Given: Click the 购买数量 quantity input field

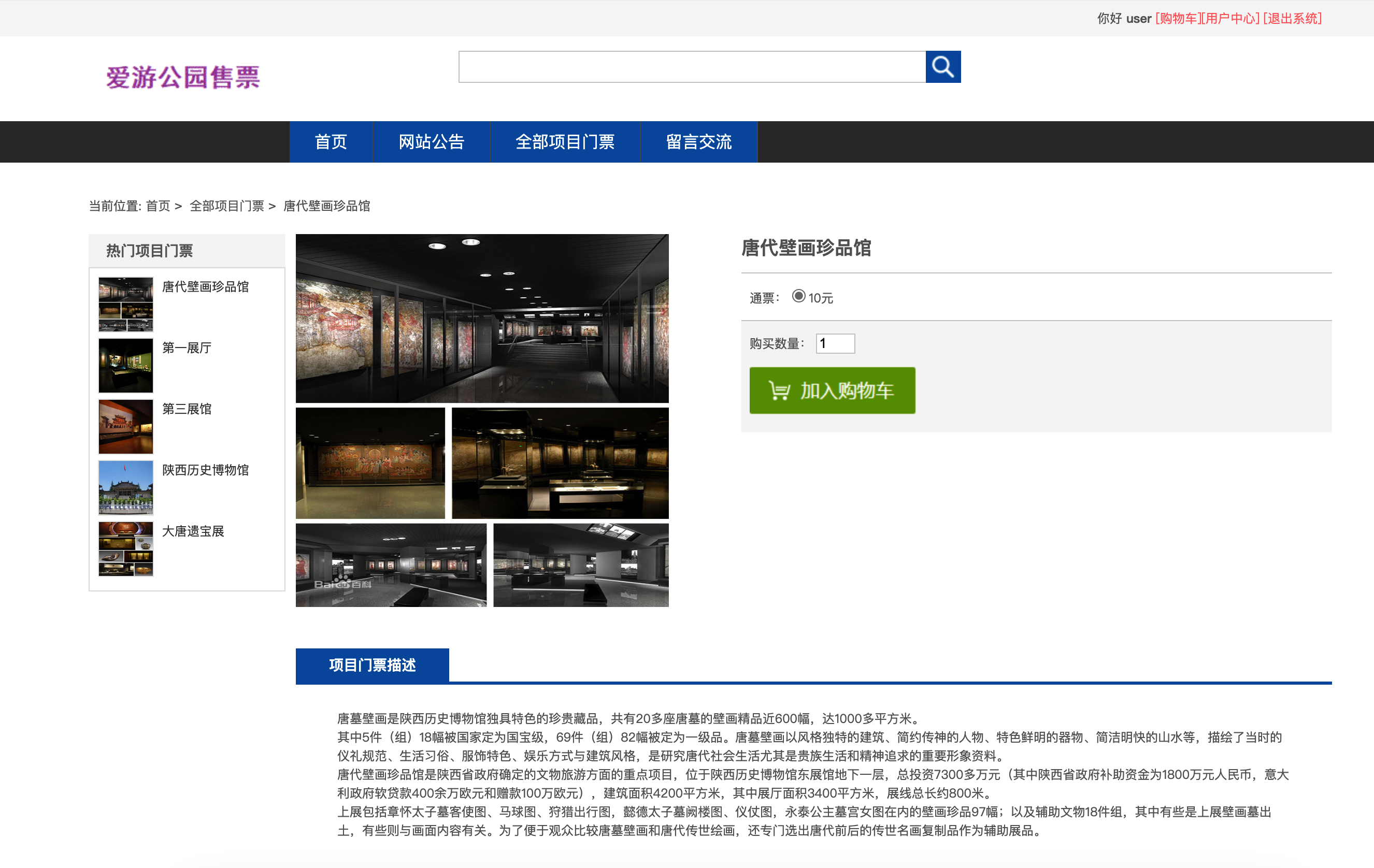Looking at the screenshot, I should (x=835, y=343).
